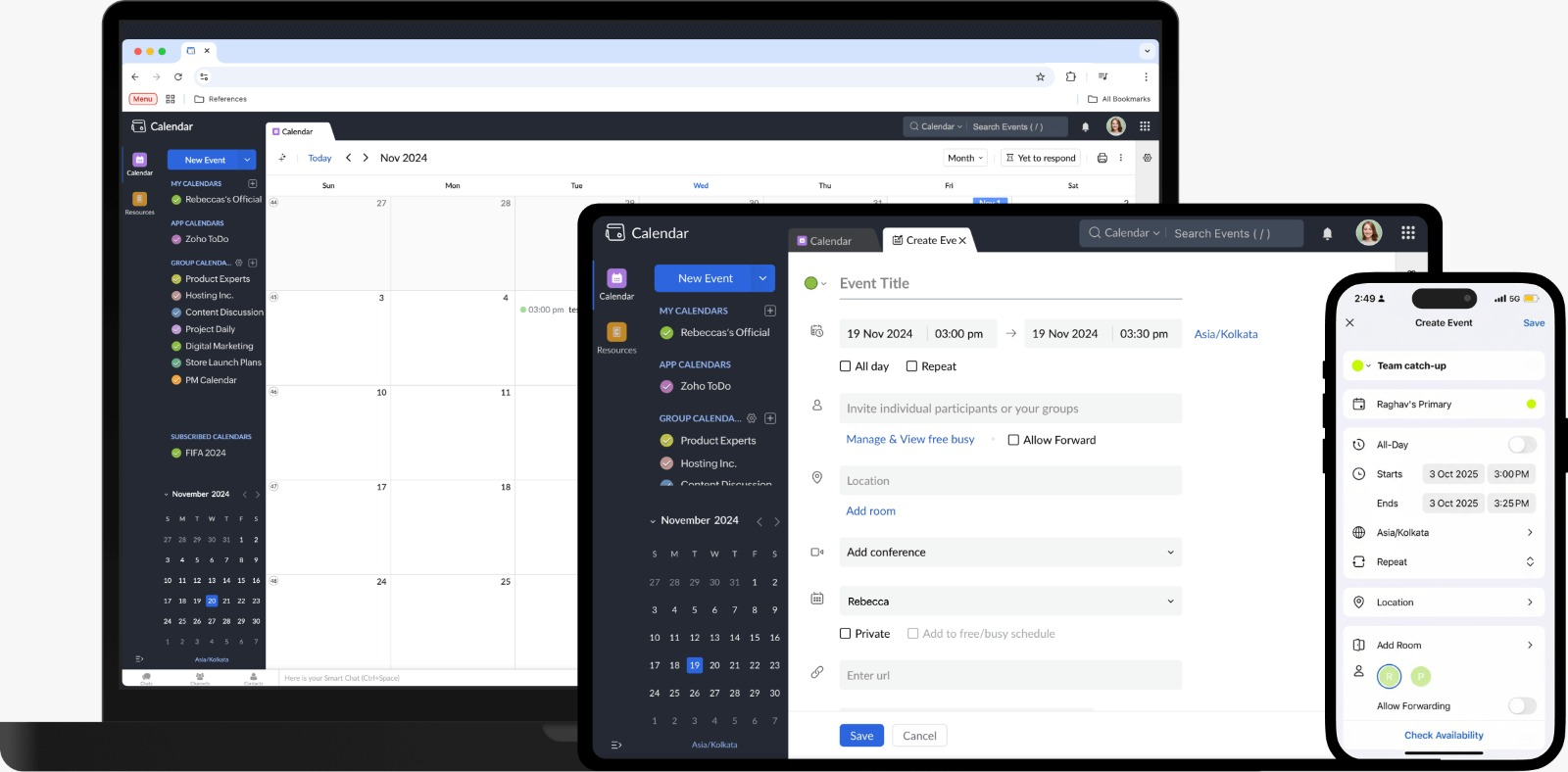Click the green event color swatch beside title
This screenshot has width=1568, height=772.
pyautogui.click(x=810, y=283)
